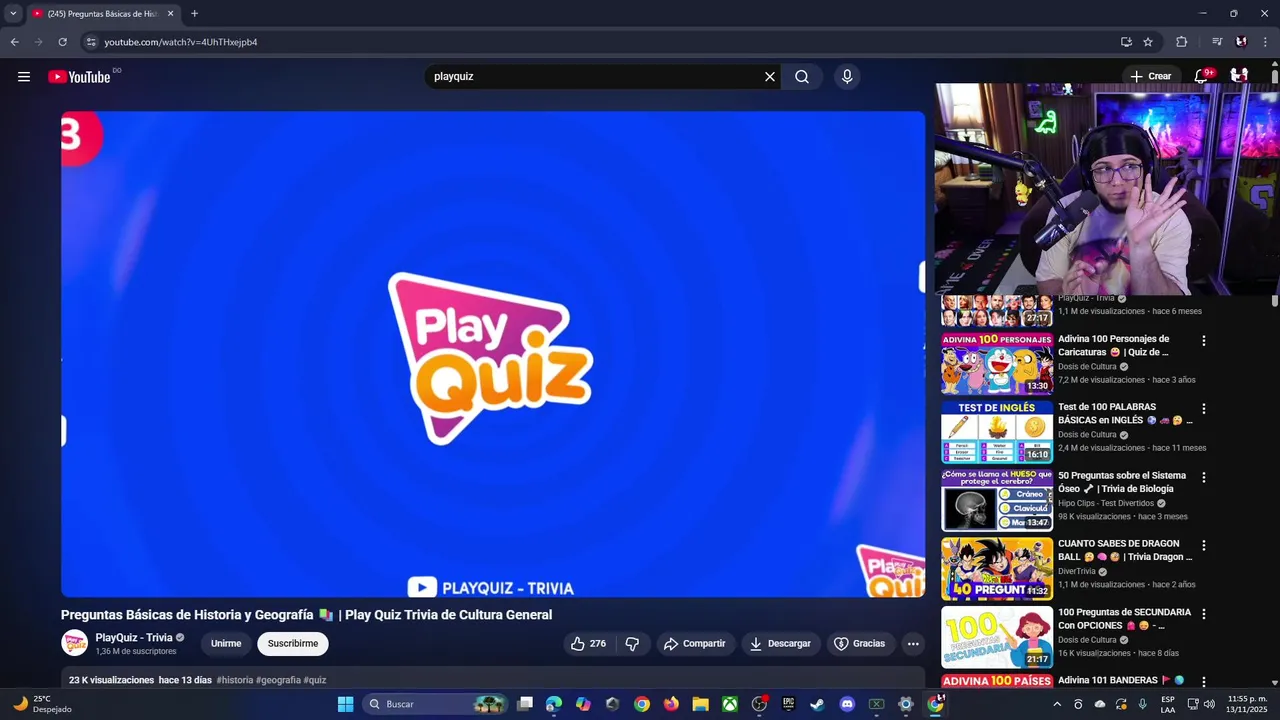Click the taskbar Buscar search box
Screen dimensions: 1280x720
pyautogui.click(x=435, y=704)
